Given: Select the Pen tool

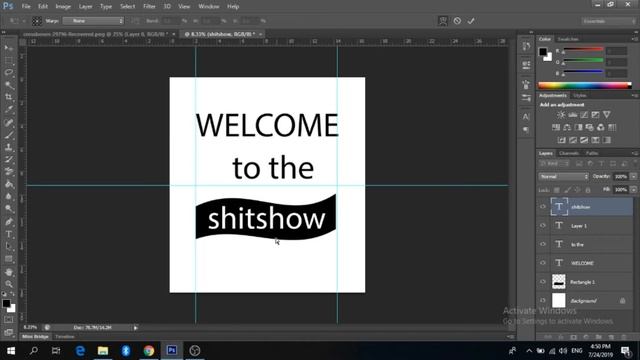Looking at the screenshot, I should click(9, 222).
